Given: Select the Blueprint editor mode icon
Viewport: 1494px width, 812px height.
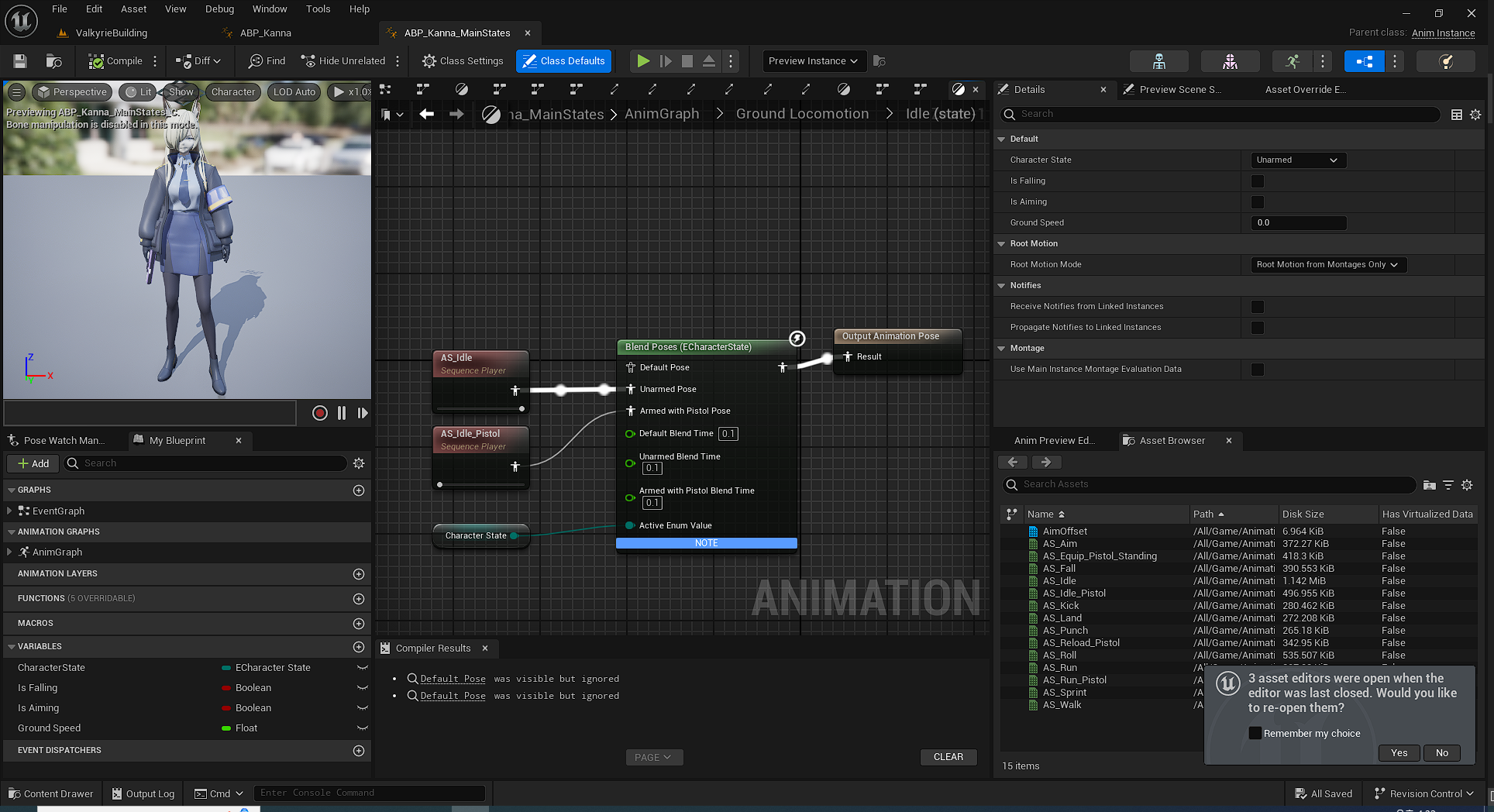Looking at the screenshot, I should coord(1365,61).
